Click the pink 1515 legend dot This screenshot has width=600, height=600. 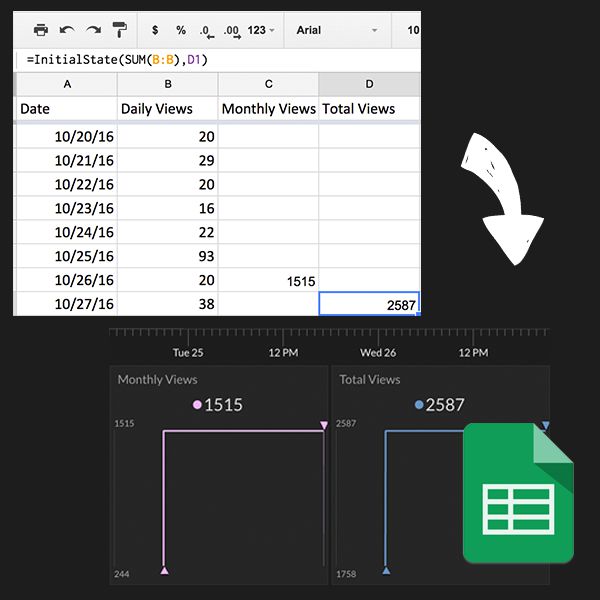[x=197, y=404]
